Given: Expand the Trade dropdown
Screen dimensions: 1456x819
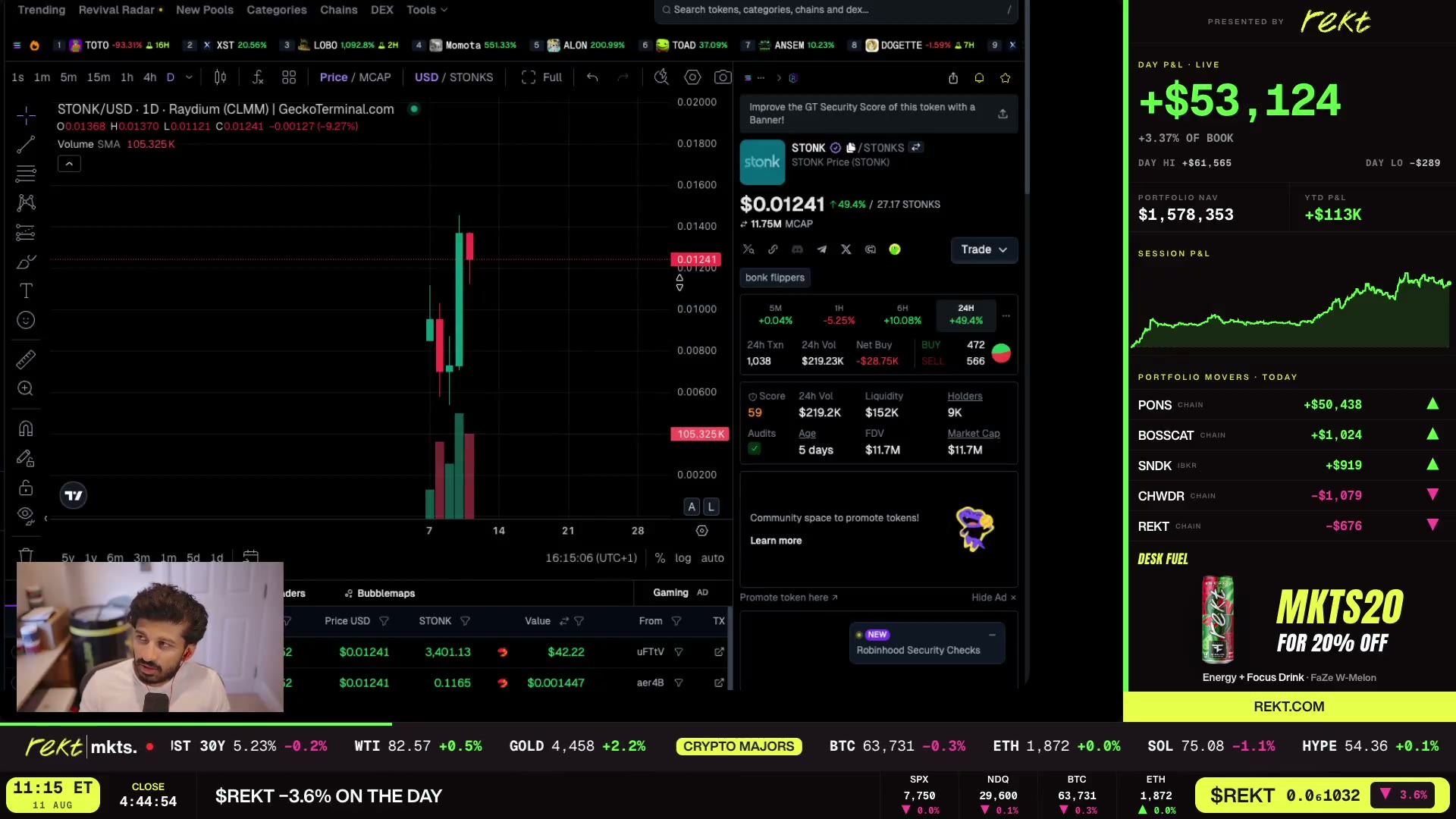Looking at the screenshot, I should click(984, 249).
